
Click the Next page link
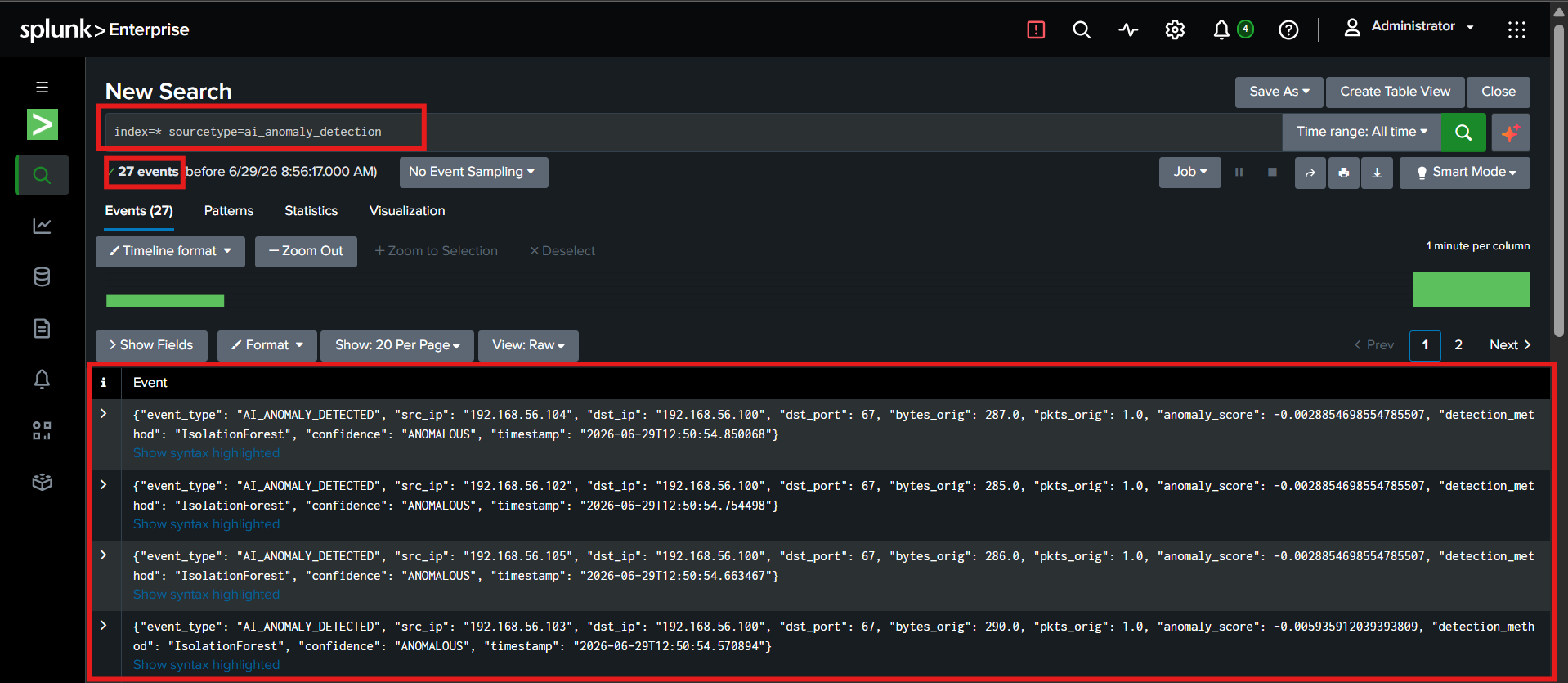(1510, 345)
